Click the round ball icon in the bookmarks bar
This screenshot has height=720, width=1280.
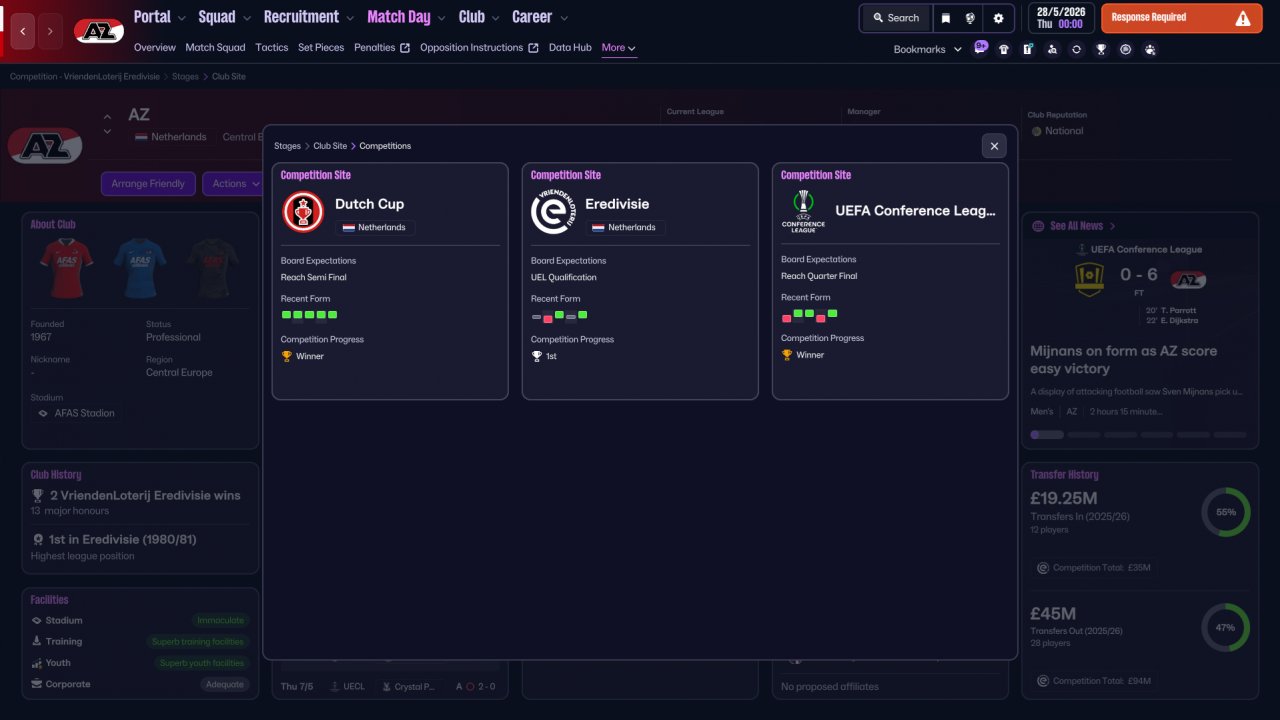click(1125, 49)
